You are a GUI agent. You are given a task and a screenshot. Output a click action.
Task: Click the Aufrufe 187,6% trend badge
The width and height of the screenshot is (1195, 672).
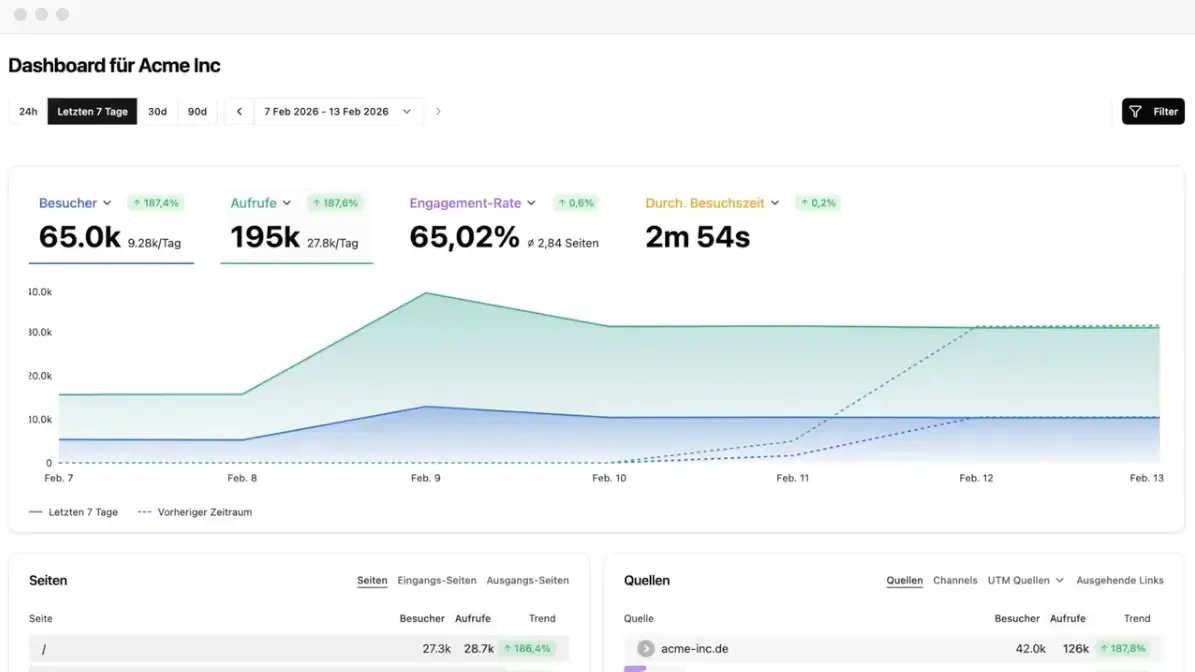pos(335,203)
